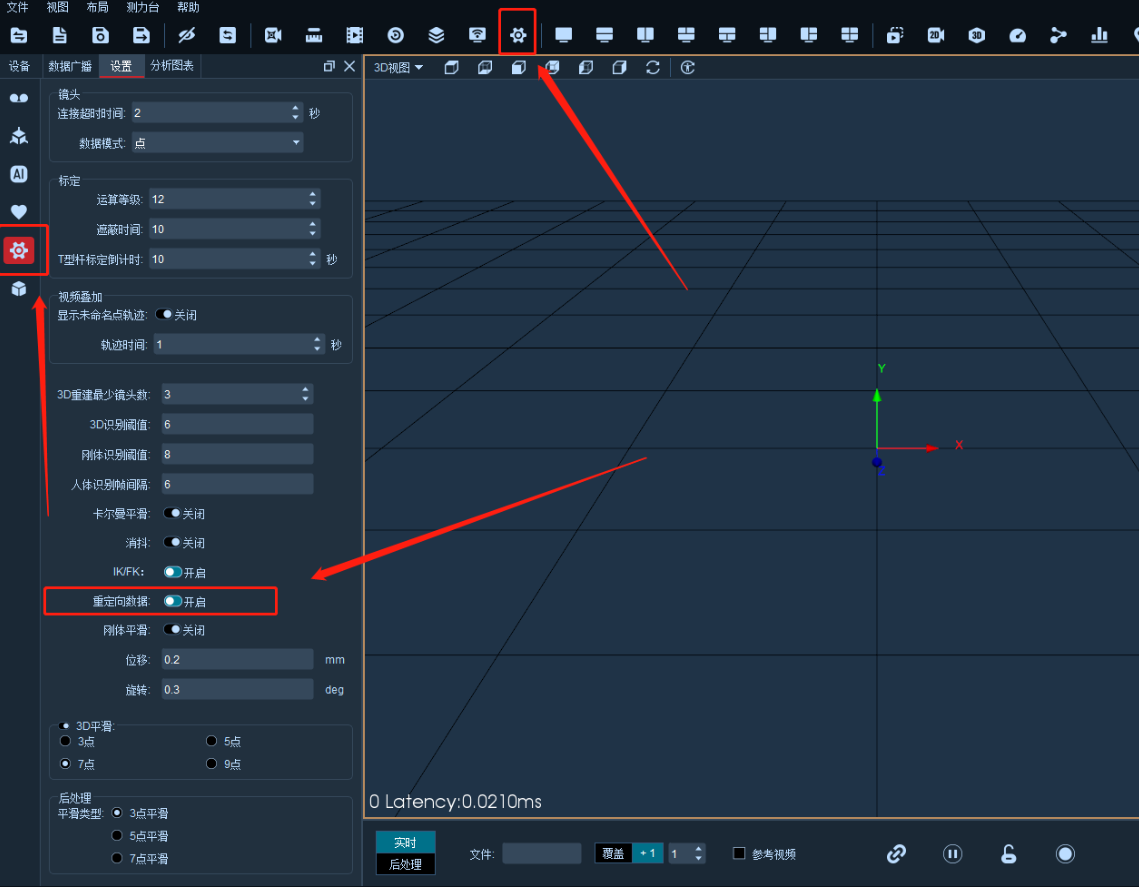Select the 3点 radio under 3D平滑
The image size is (1139, 887).
coord(65,741)
